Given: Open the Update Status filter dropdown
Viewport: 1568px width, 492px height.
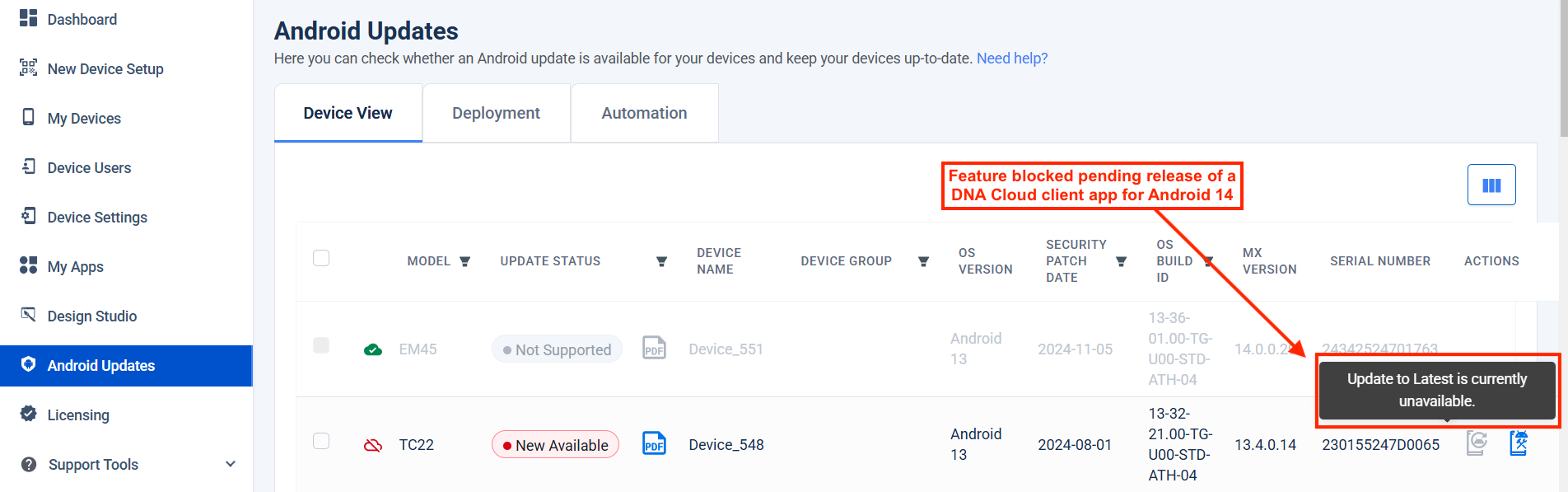Looking at the screenshot, I should (x=661, y=261).
